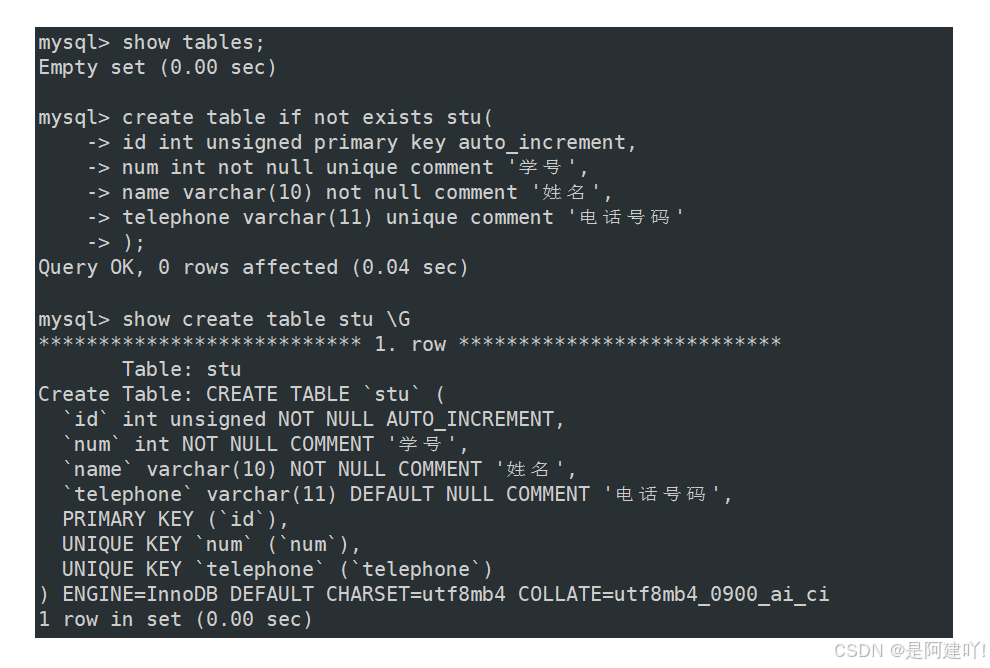Image resolution: width=990 pixels, height=668 pixels.
Task: Click the 'Table: stu' output line
Action: [x=181, y=369]
